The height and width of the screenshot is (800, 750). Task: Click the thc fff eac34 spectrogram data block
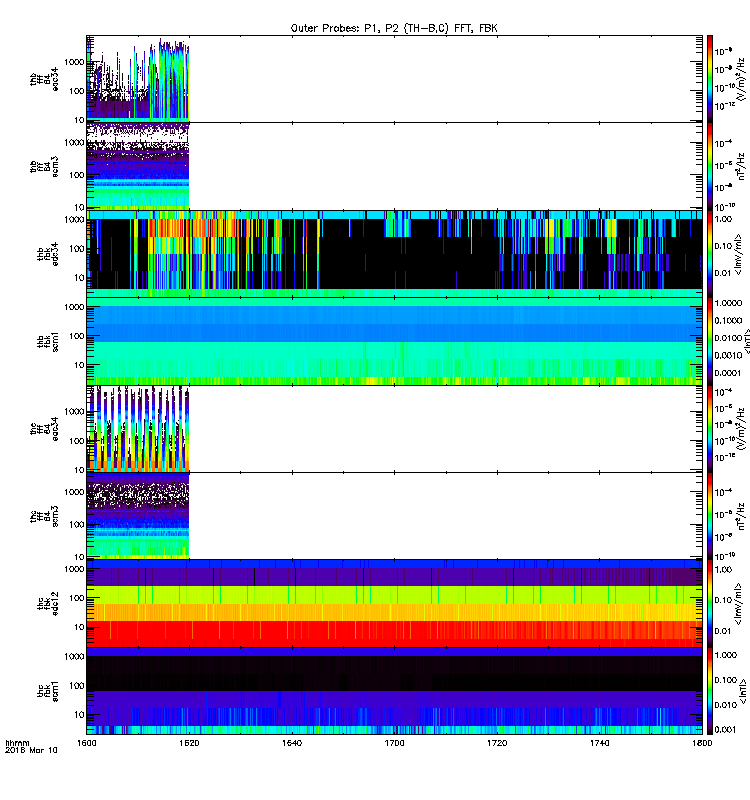(x=138, y=429)
